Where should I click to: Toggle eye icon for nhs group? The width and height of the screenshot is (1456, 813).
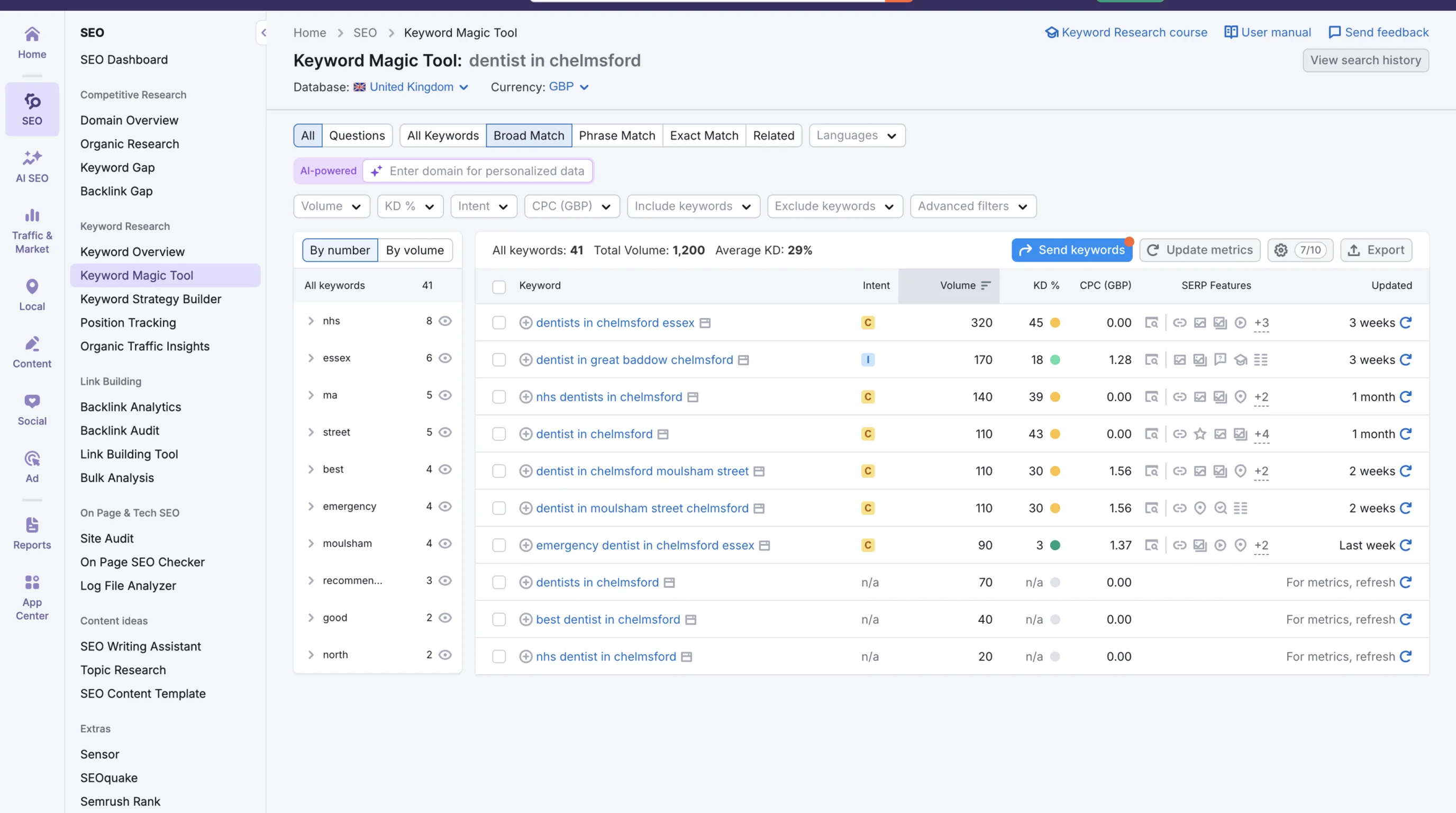point(445,321)
